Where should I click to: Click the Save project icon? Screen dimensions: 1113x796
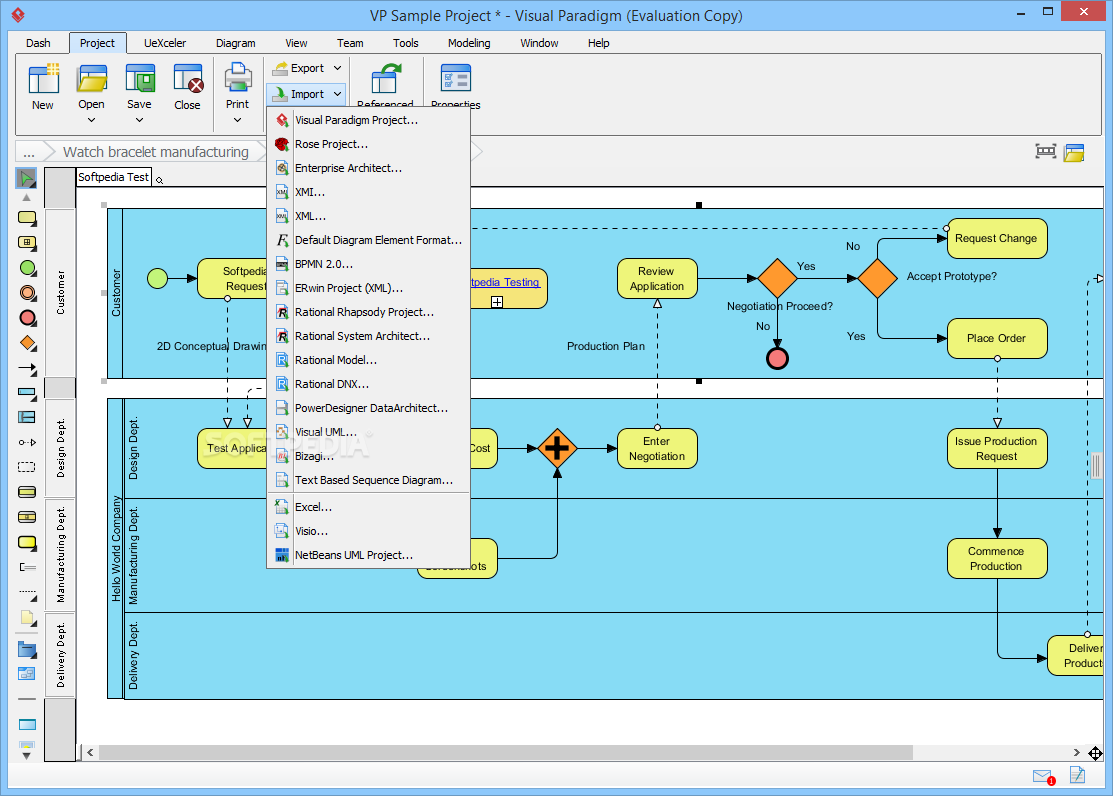tap(140, 78)
